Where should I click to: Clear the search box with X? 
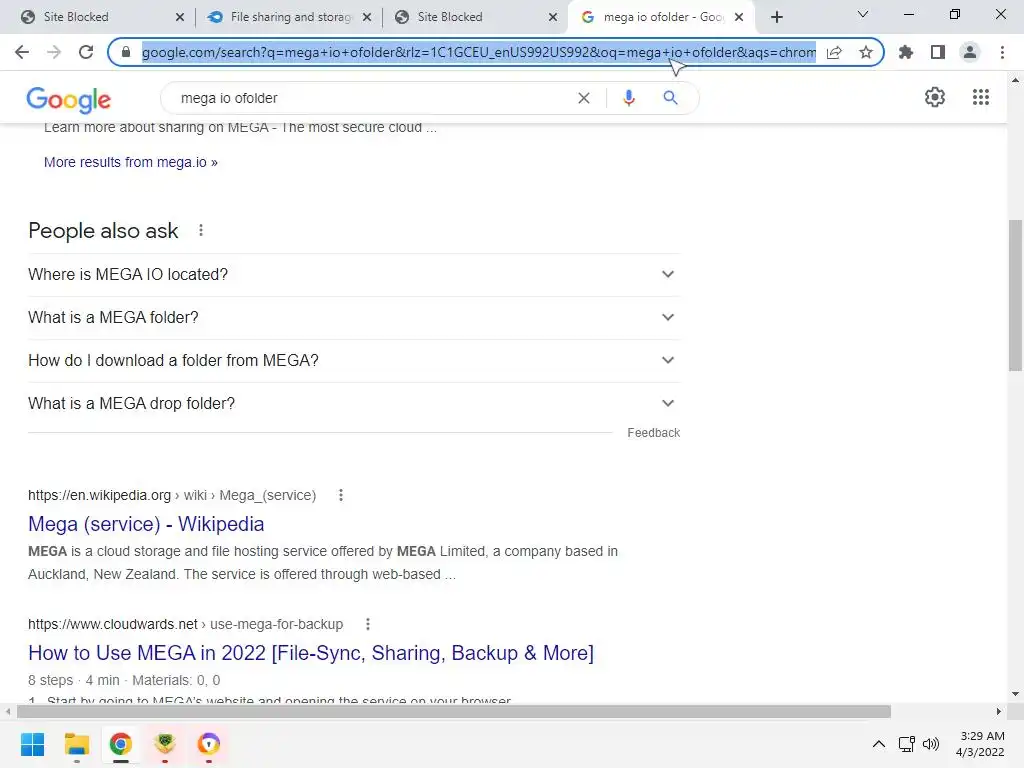pyautogui.click(x=584, y=98)
